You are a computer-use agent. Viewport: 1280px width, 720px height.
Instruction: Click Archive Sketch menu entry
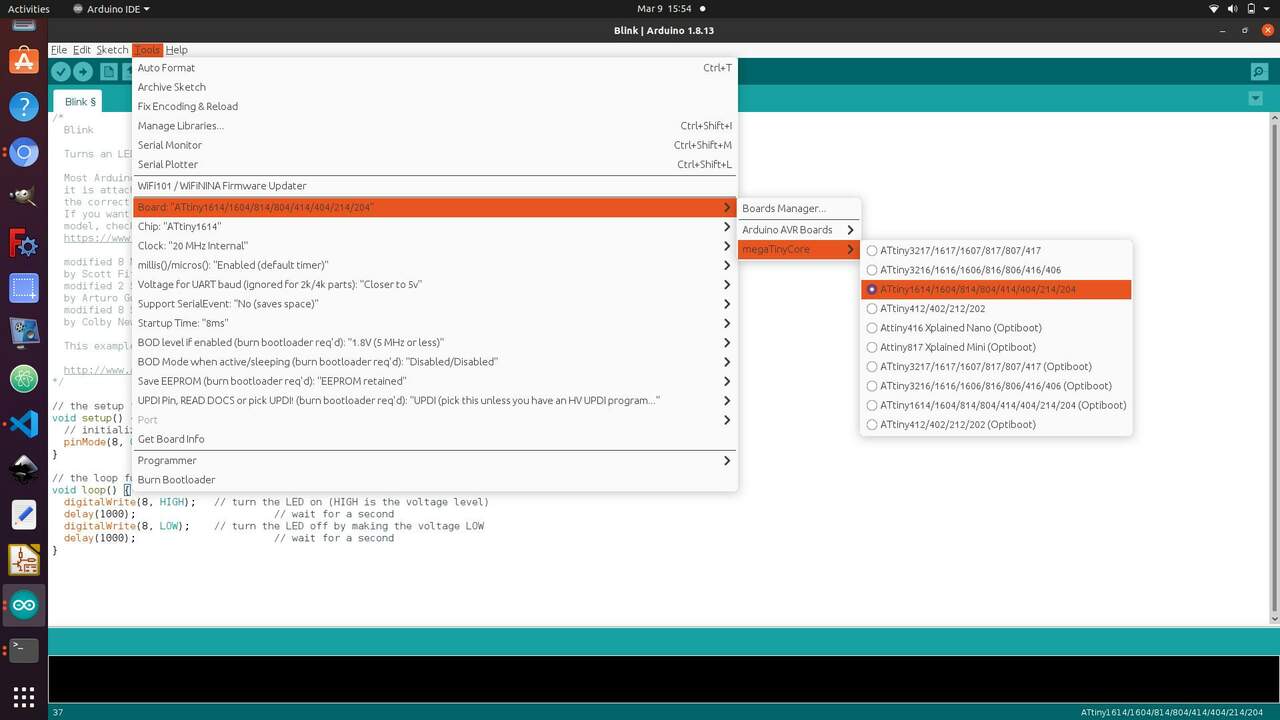pyautogui.click(x=435, y=87)
